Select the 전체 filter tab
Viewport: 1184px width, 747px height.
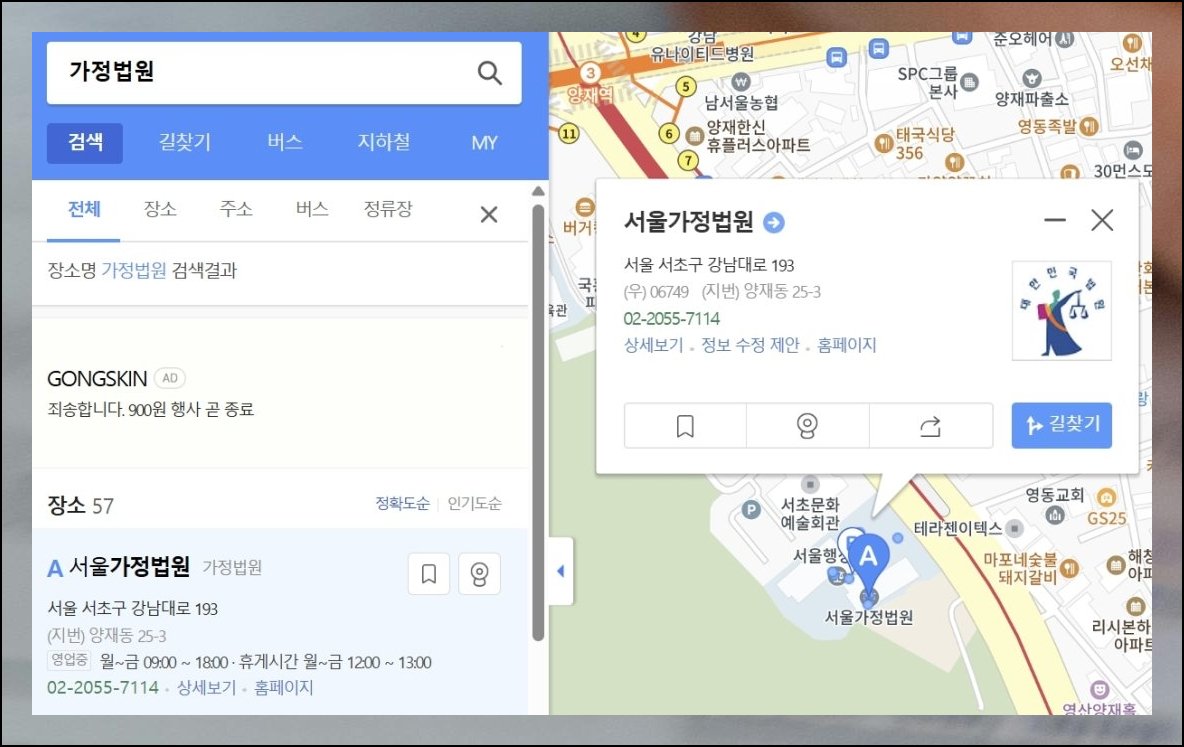84,209
